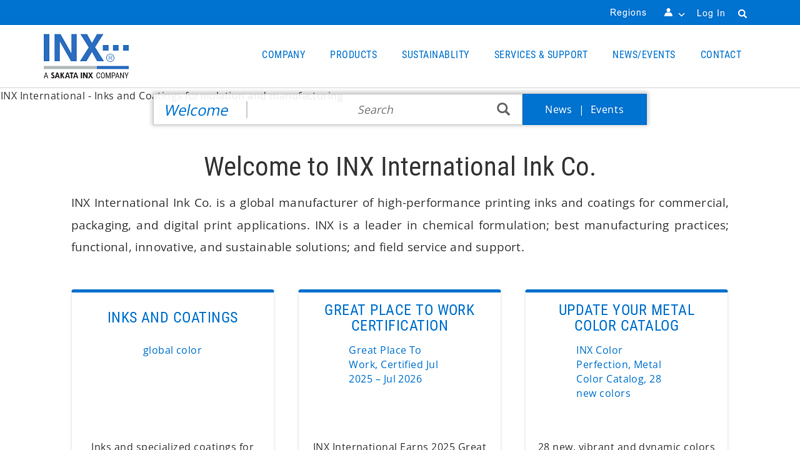800x450 pixels.
Task: Open the Regions link
Action: point(628,13)
